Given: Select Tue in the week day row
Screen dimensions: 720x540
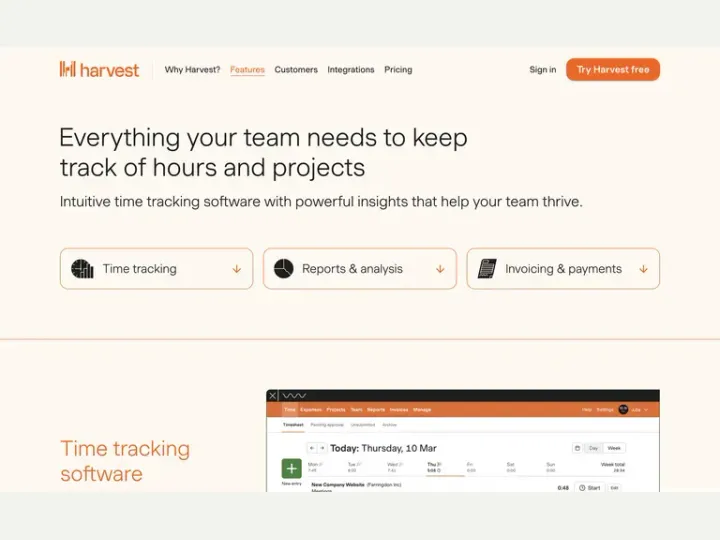Looking at the screenshot, I should pos(354,467).
